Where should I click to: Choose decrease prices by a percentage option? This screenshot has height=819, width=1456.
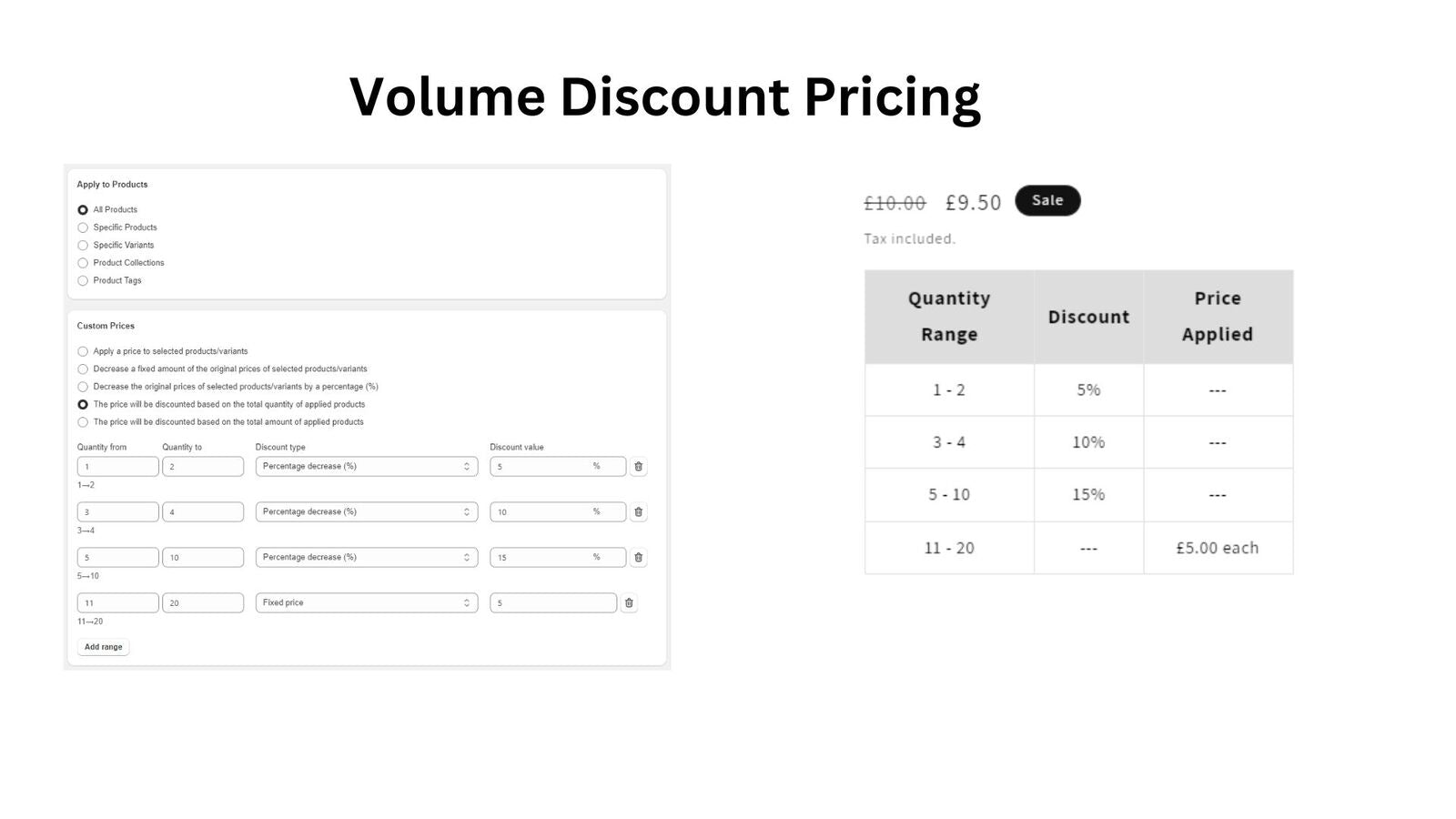tap(83, 386)
